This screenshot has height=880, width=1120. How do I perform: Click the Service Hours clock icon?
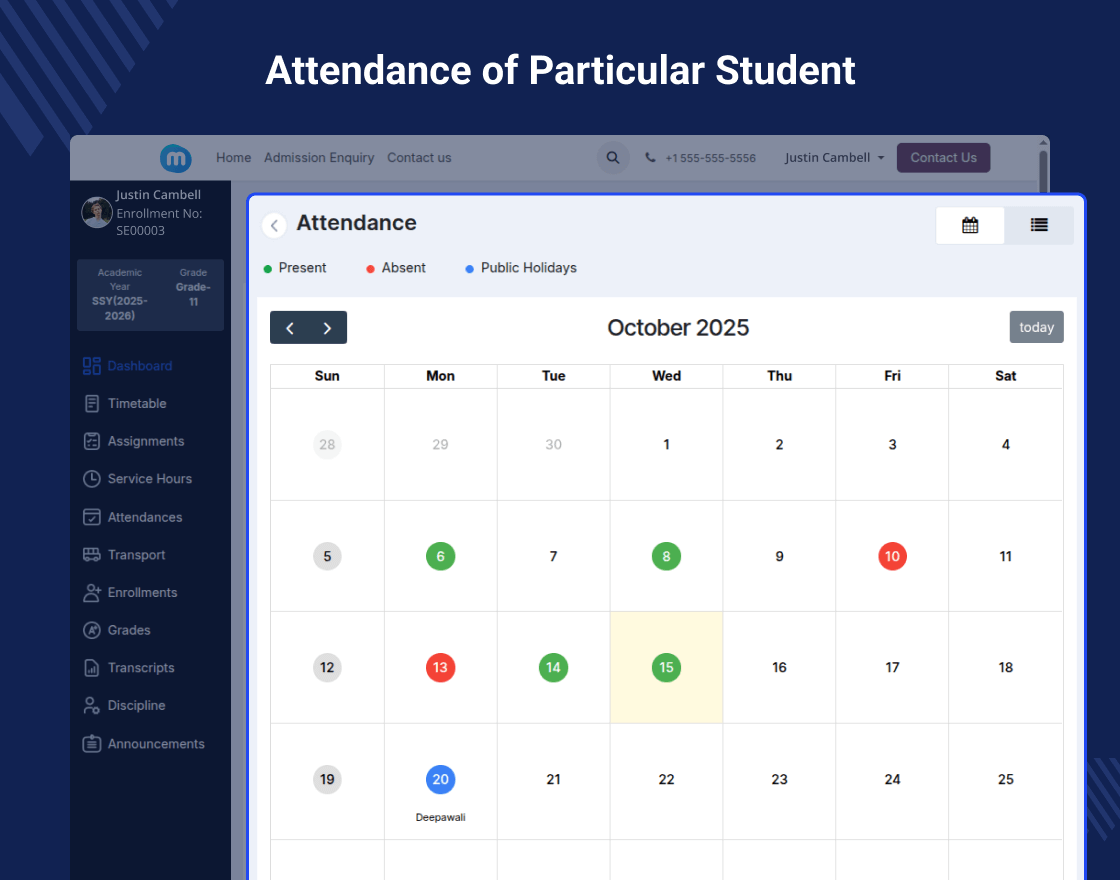click(91, 479)
